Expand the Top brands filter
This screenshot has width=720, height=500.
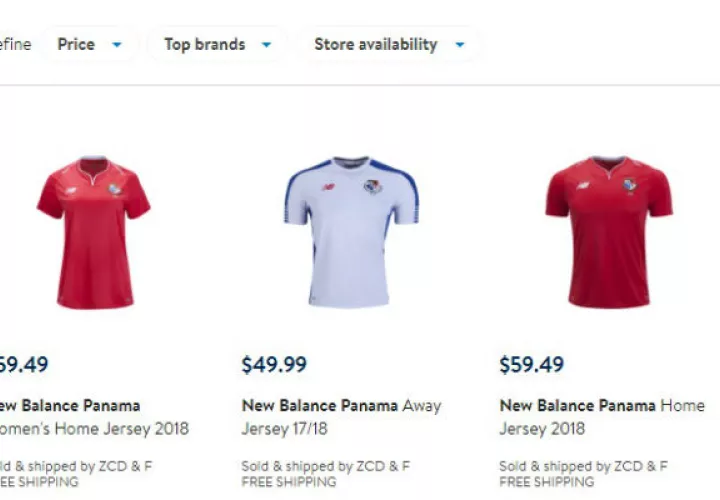[218, 45]
